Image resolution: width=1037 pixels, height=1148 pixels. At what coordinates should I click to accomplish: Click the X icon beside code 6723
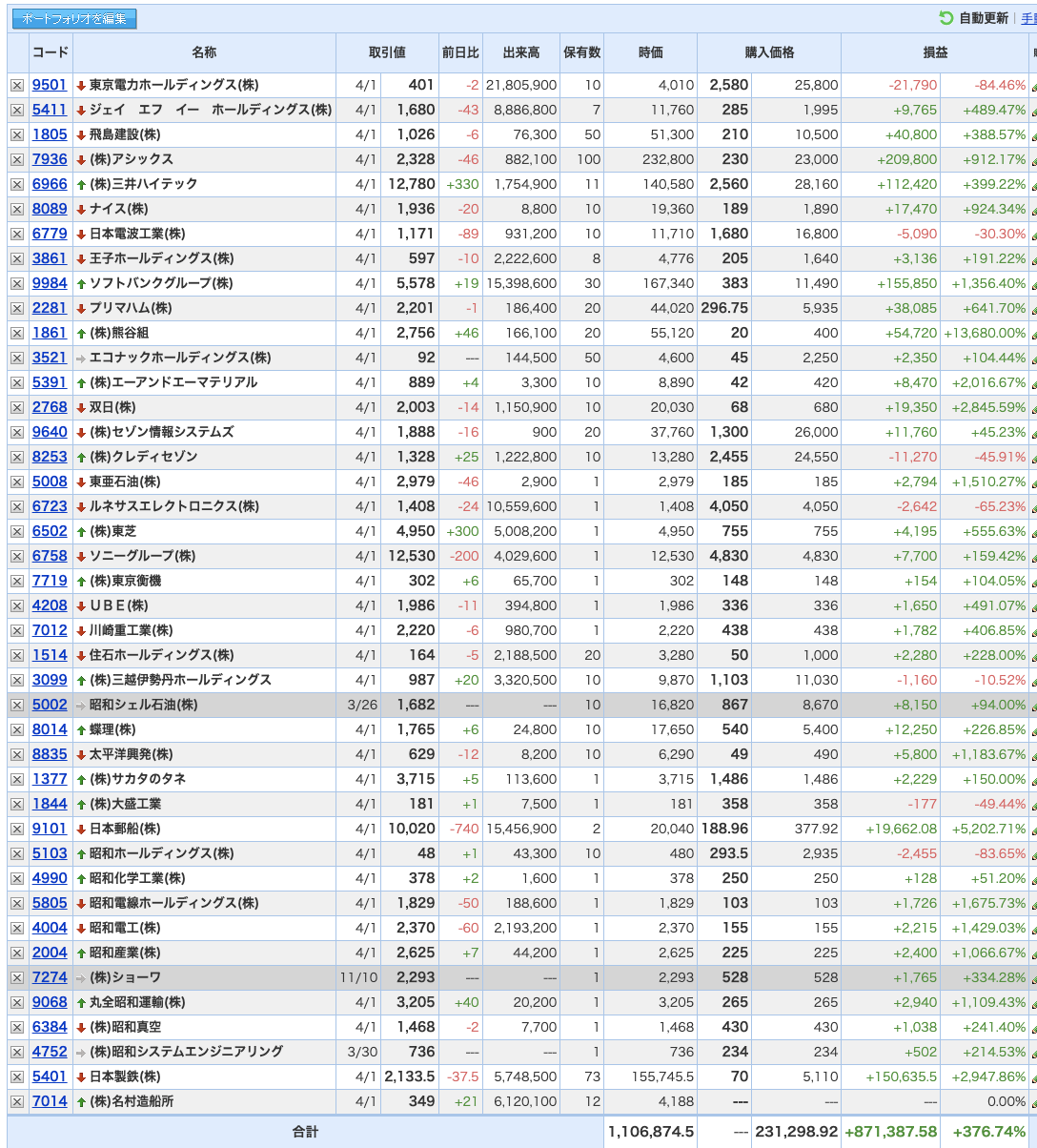17,506
